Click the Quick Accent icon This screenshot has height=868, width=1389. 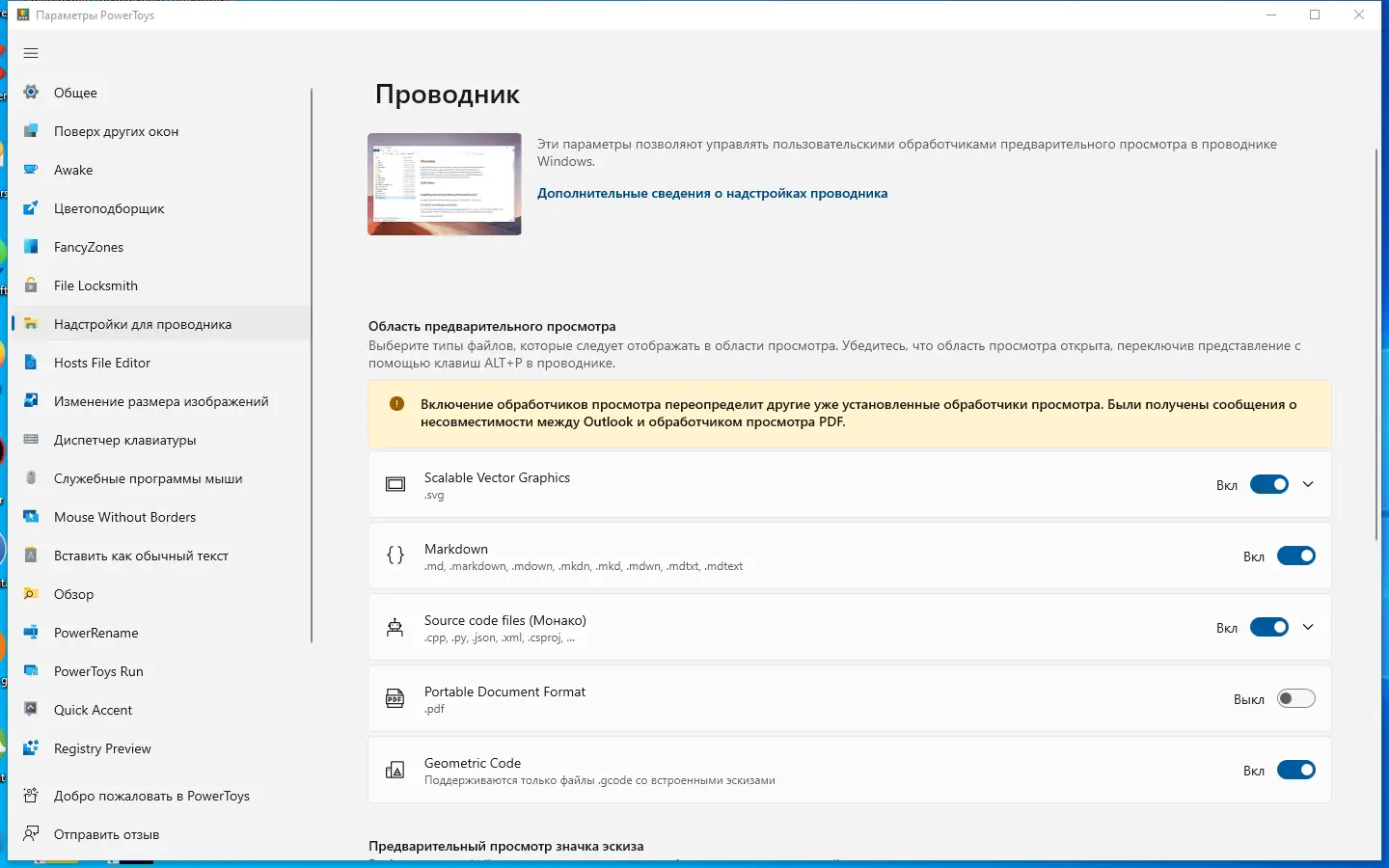[x=31, y=710]
